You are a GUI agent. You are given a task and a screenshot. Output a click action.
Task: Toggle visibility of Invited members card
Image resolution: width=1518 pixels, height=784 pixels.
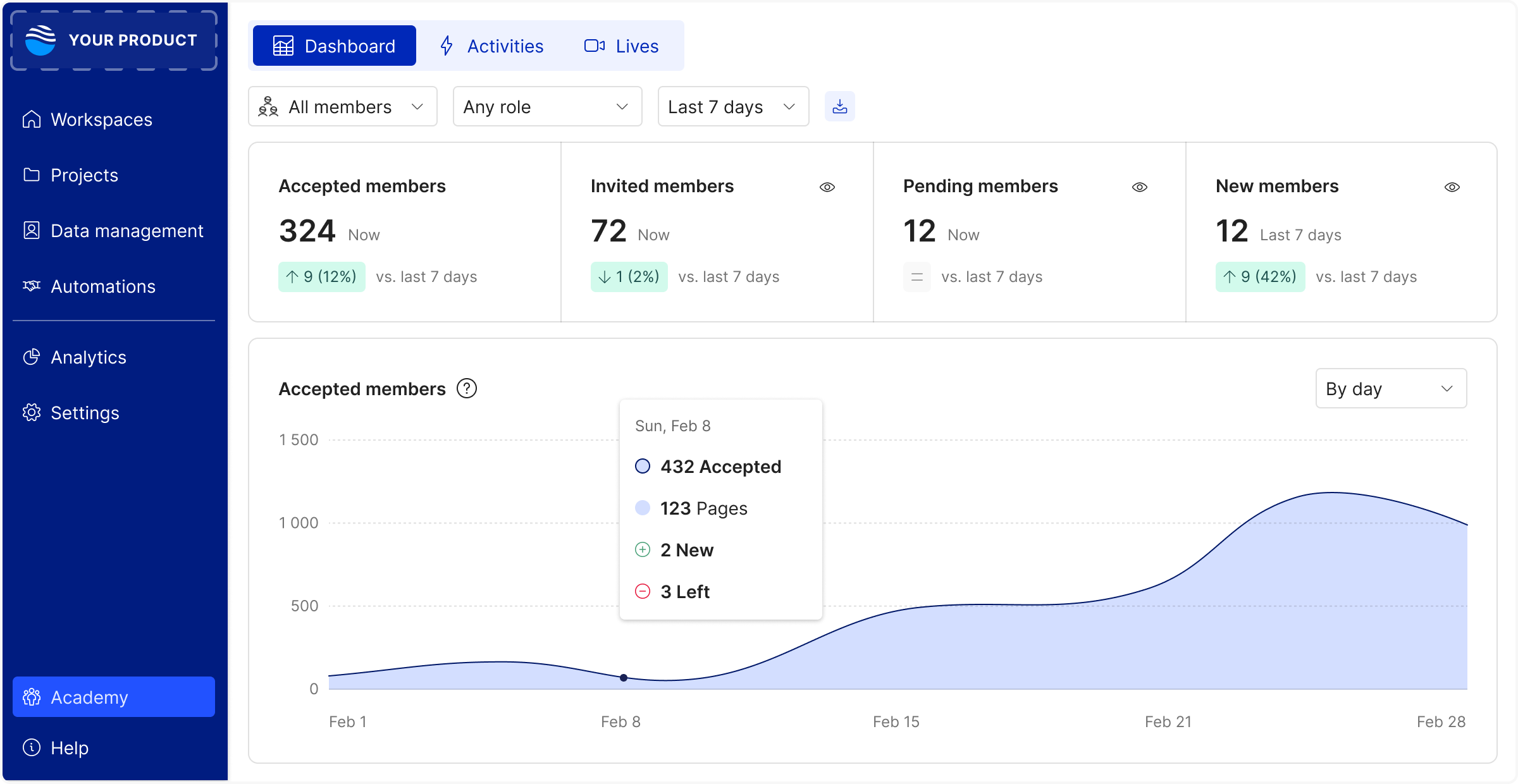point(827,187)
